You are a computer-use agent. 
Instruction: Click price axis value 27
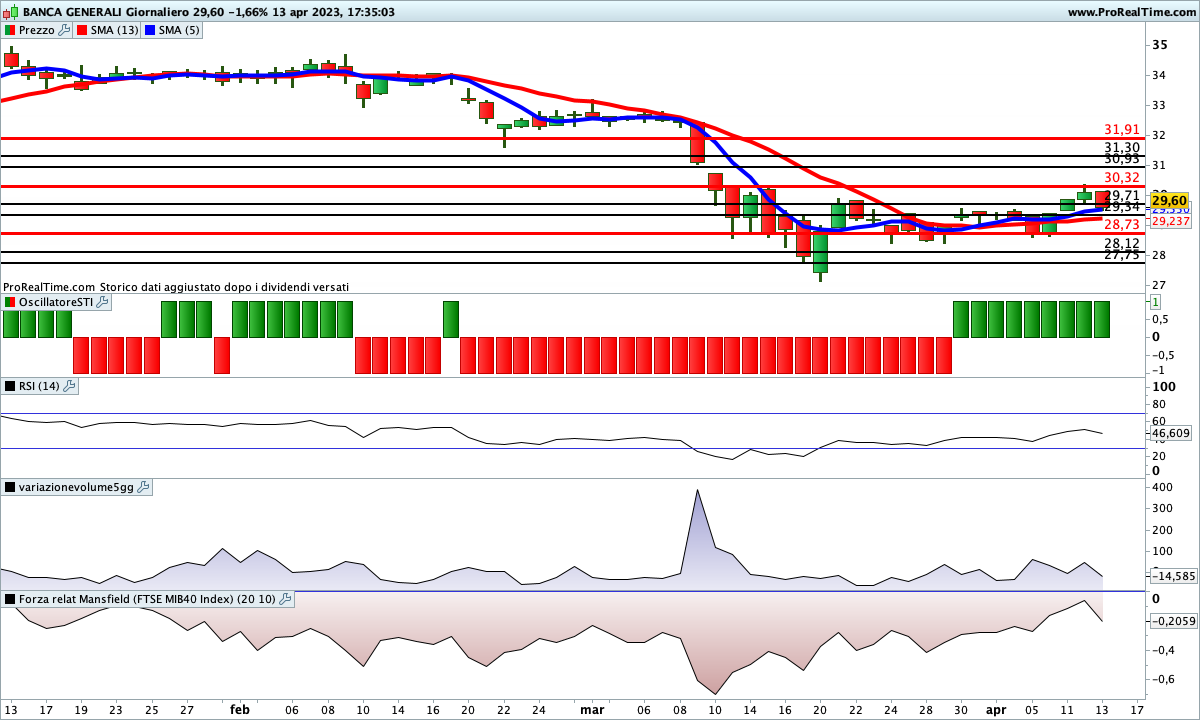(x=1159, y=285)
